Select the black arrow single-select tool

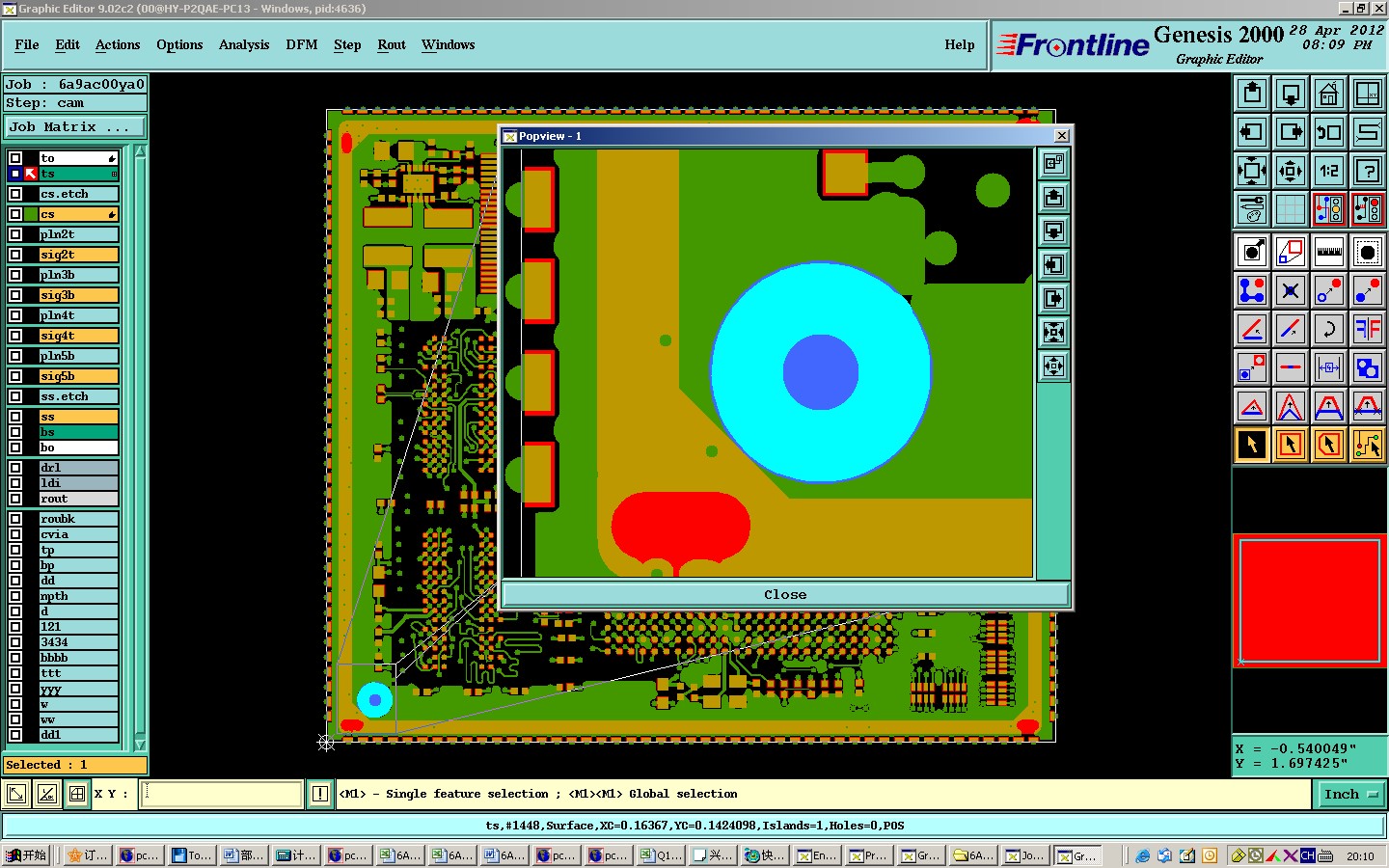[1252, 445]
